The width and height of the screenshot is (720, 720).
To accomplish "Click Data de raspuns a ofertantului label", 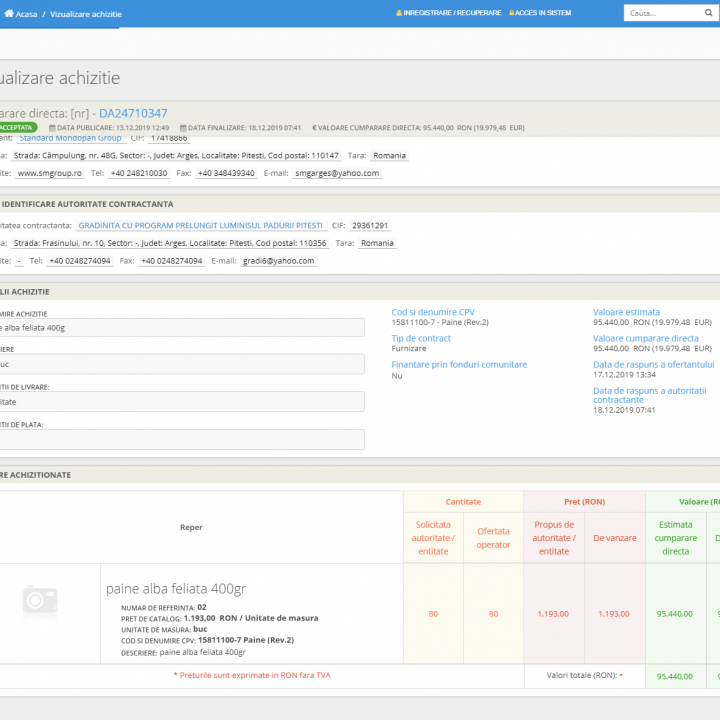I will click(654, 365).
